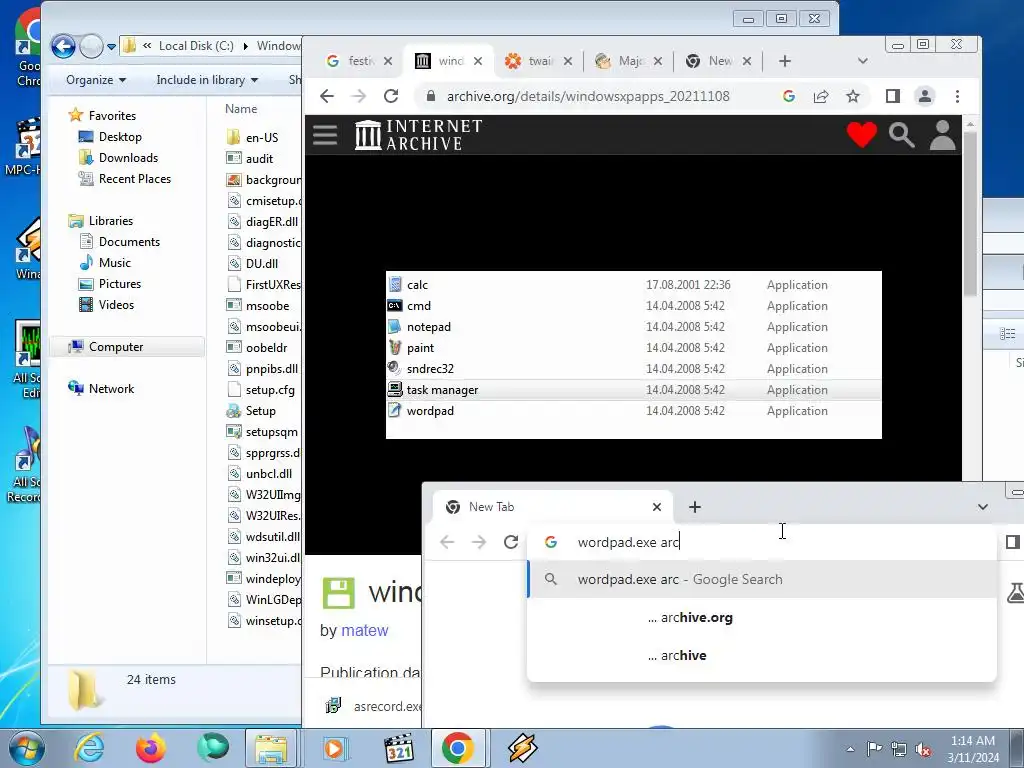
Task: Go back in the archive.org Chrome window
Action: pos(327,97)
